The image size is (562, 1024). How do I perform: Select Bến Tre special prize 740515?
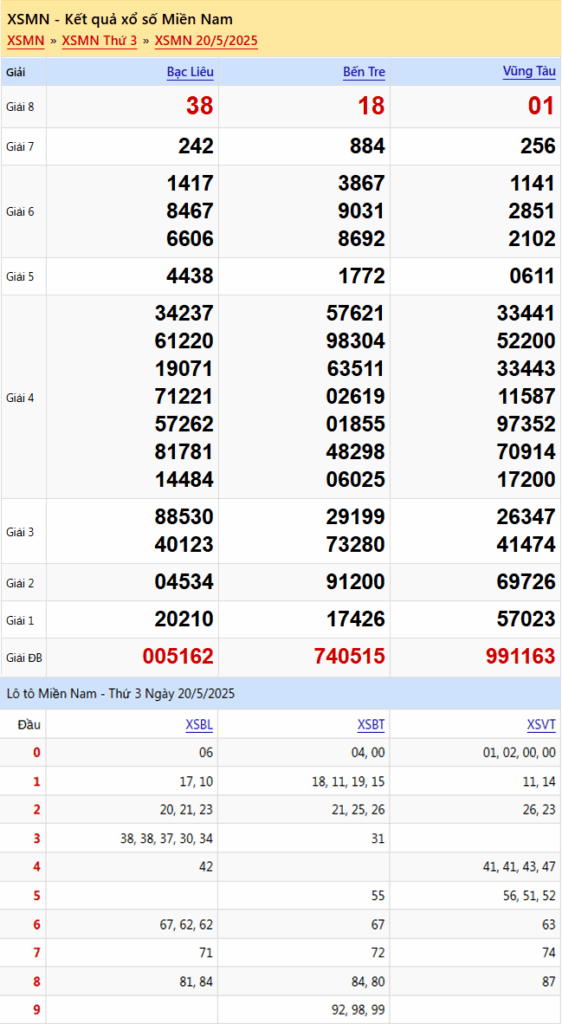pos(349,657)
